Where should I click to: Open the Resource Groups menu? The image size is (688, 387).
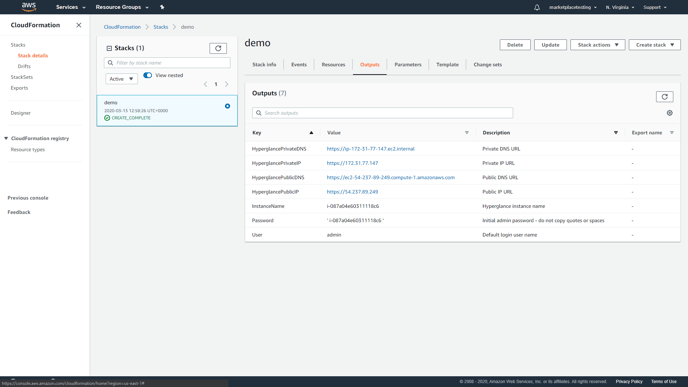(x=122, y=7)
